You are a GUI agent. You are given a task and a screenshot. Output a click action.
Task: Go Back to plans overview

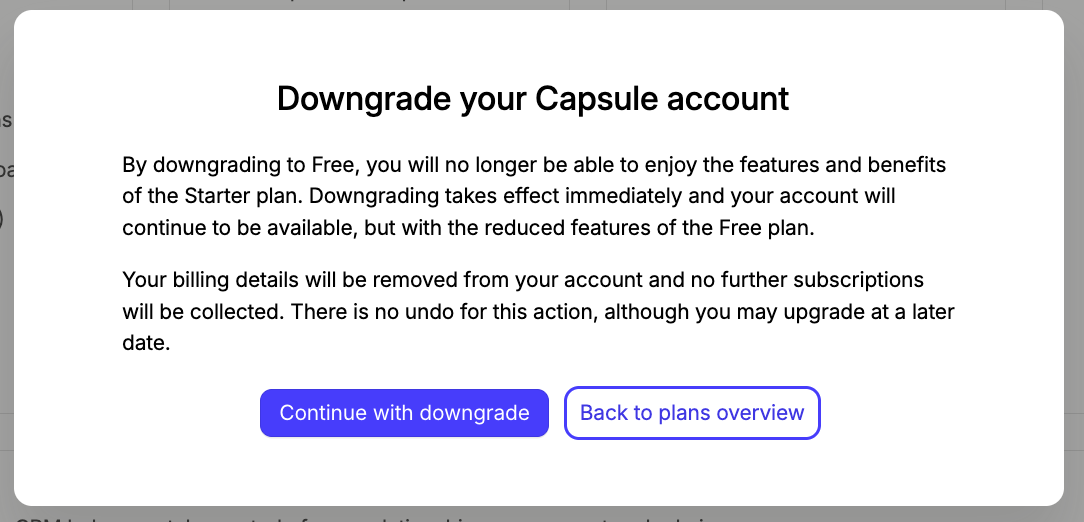692,413
